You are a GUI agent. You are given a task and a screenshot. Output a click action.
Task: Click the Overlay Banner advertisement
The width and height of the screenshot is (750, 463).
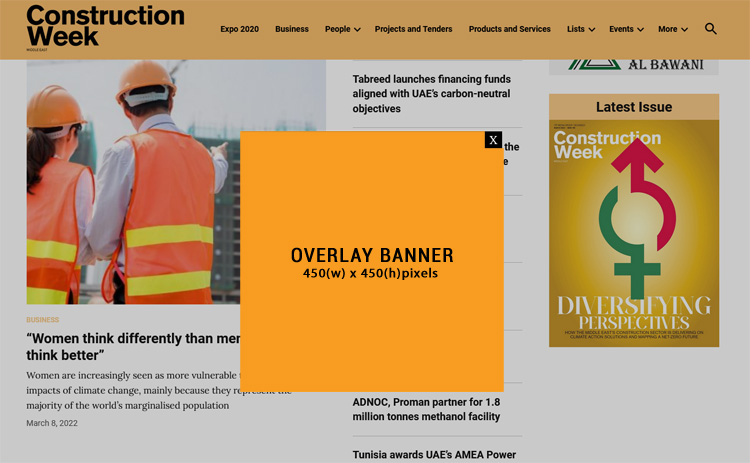372,262
